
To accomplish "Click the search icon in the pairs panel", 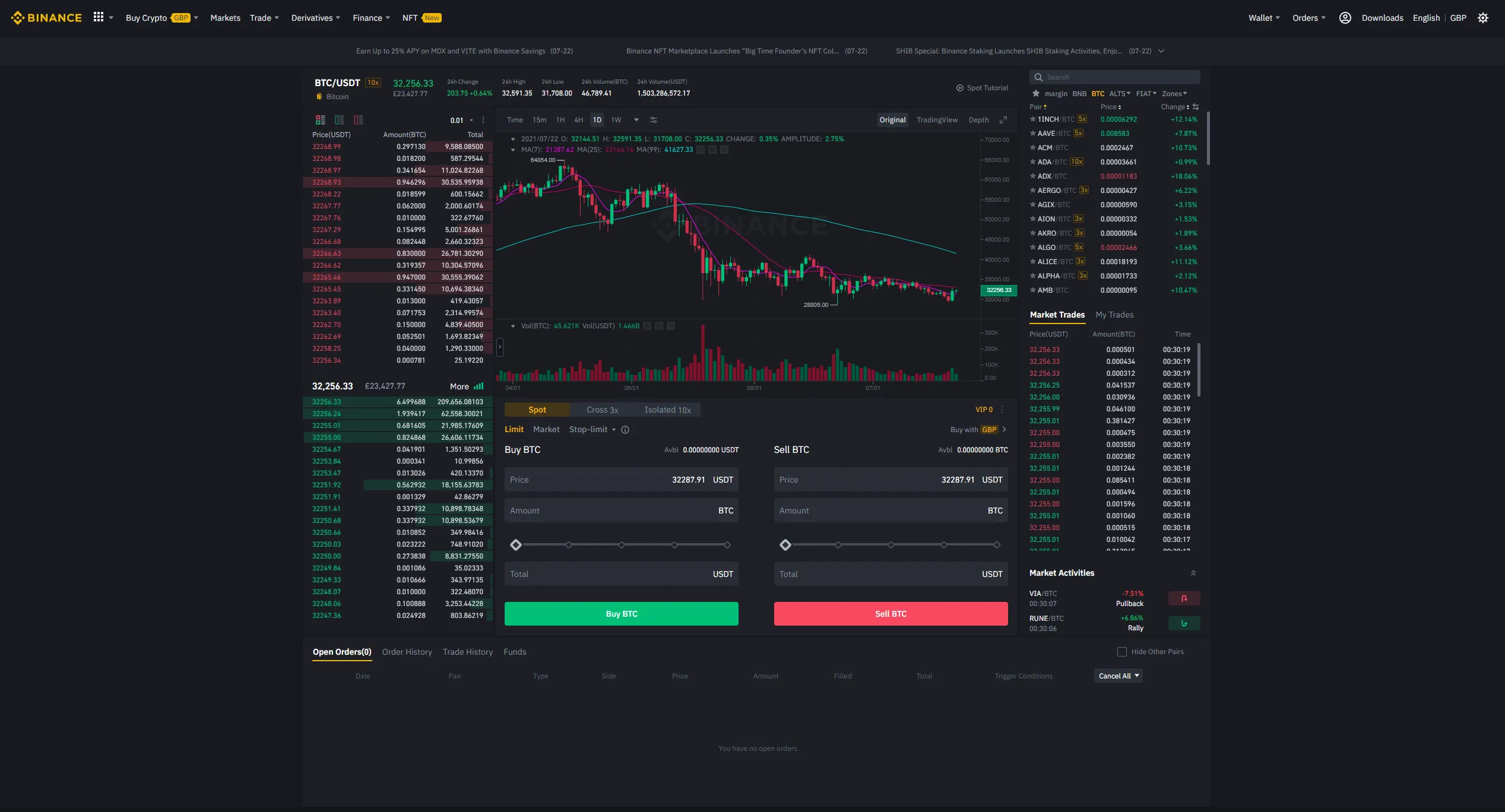I will coord(1038,77).
